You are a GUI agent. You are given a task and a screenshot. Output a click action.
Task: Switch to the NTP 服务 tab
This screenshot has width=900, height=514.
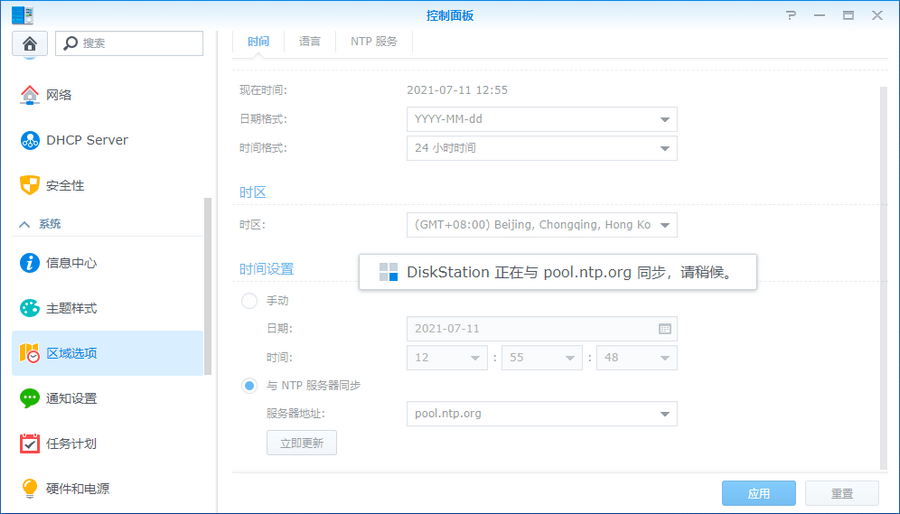(x=374, y=42)
